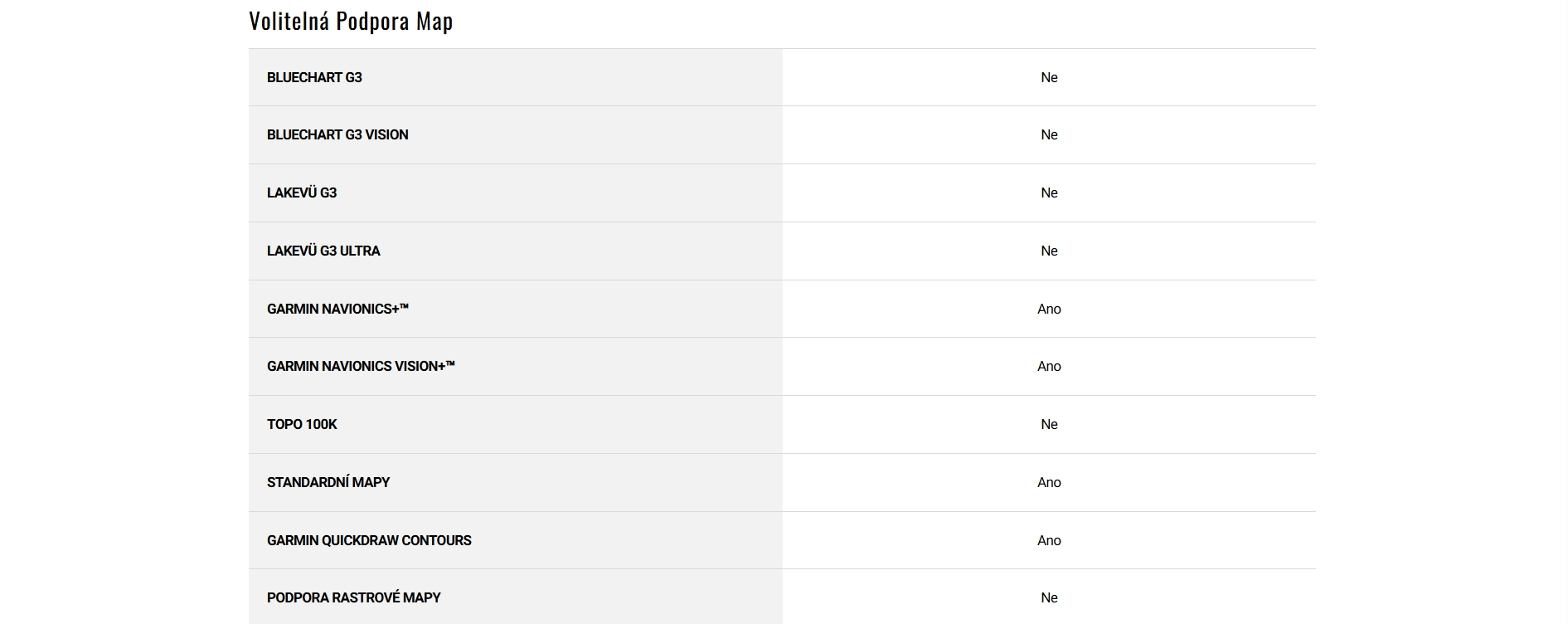Select the GARMIN NAVIONICS+™ label
This screenshot has width=1568, height=624.
(x=337, y=309)
